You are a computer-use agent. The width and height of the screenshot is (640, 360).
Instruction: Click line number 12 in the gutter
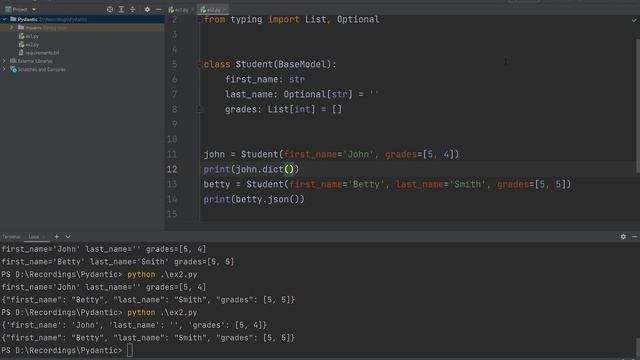tap(172, 169)
